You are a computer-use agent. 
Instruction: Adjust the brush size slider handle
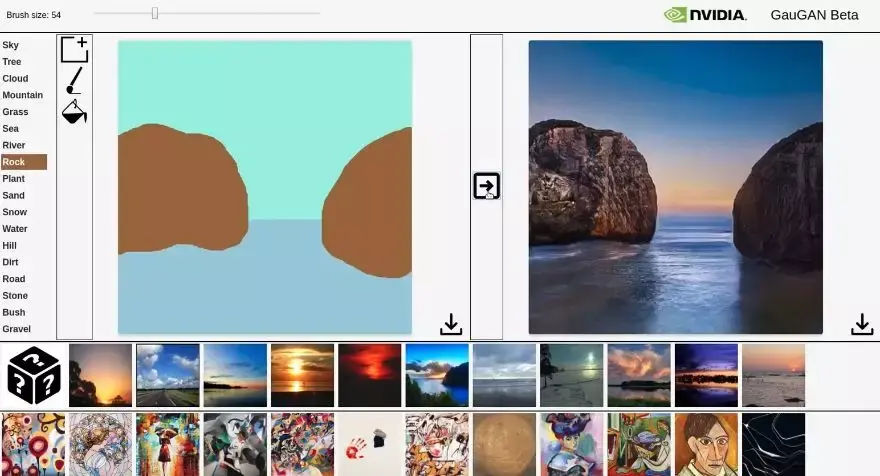pos(155,13)
